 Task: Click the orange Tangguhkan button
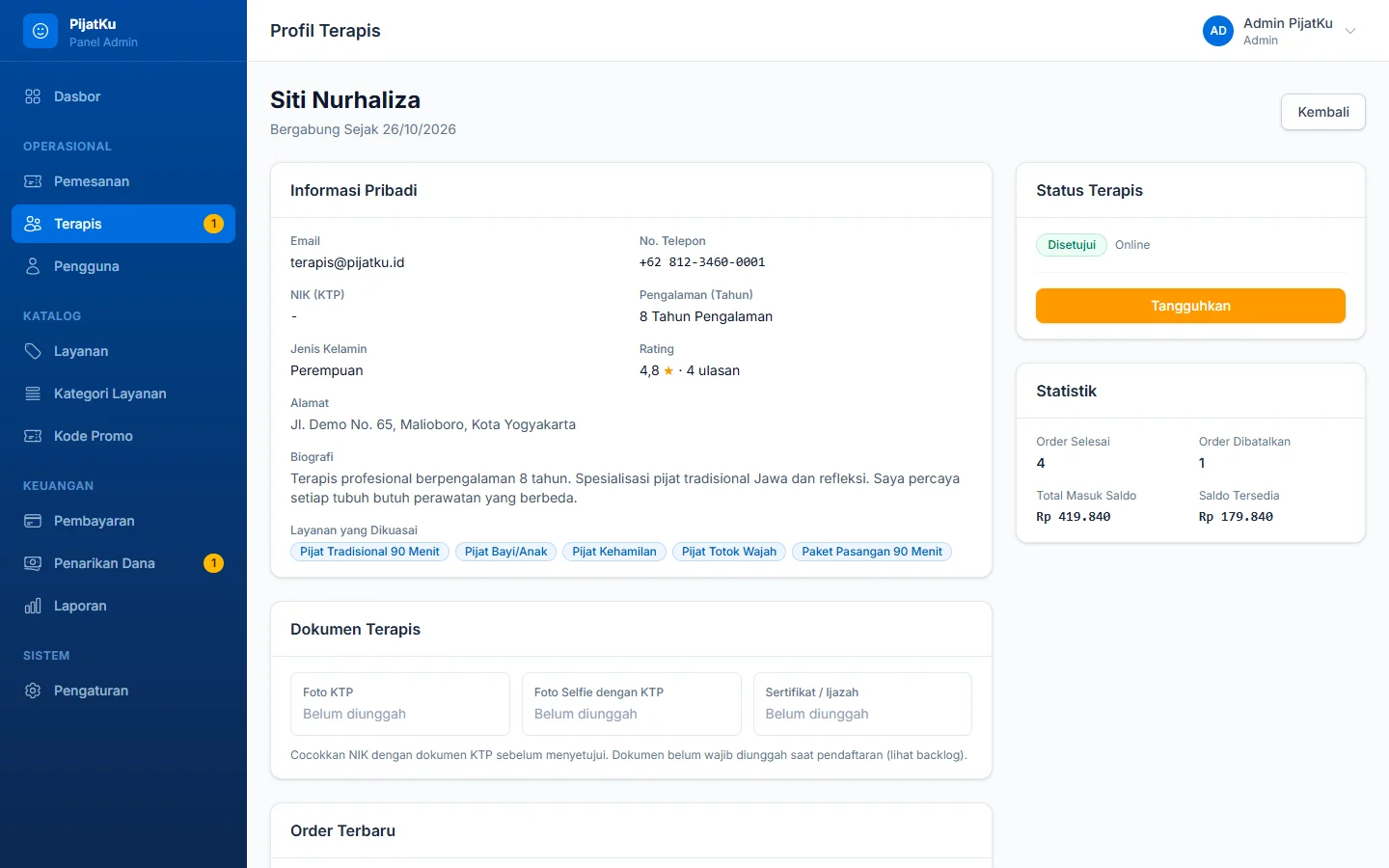point(1190,306)
